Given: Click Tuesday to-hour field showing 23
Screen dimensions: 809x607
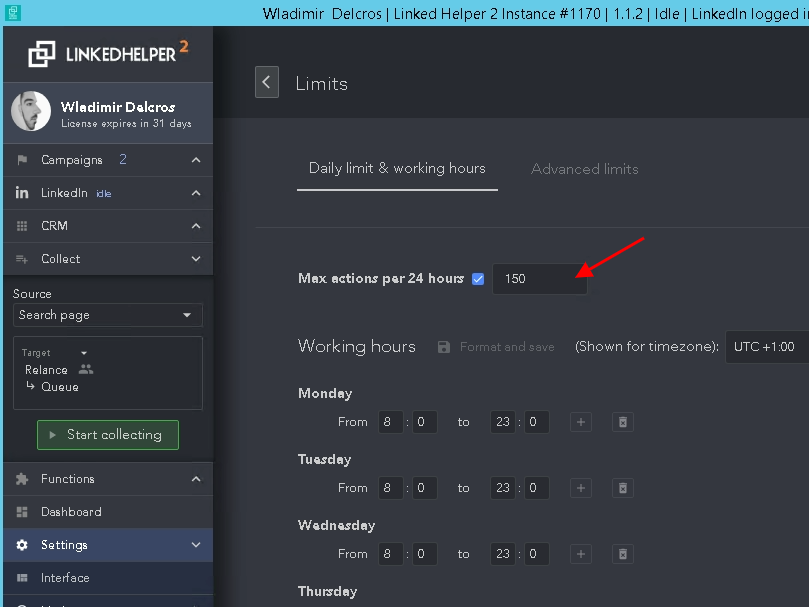Looking at the screenshot, I should pos(503,488).
